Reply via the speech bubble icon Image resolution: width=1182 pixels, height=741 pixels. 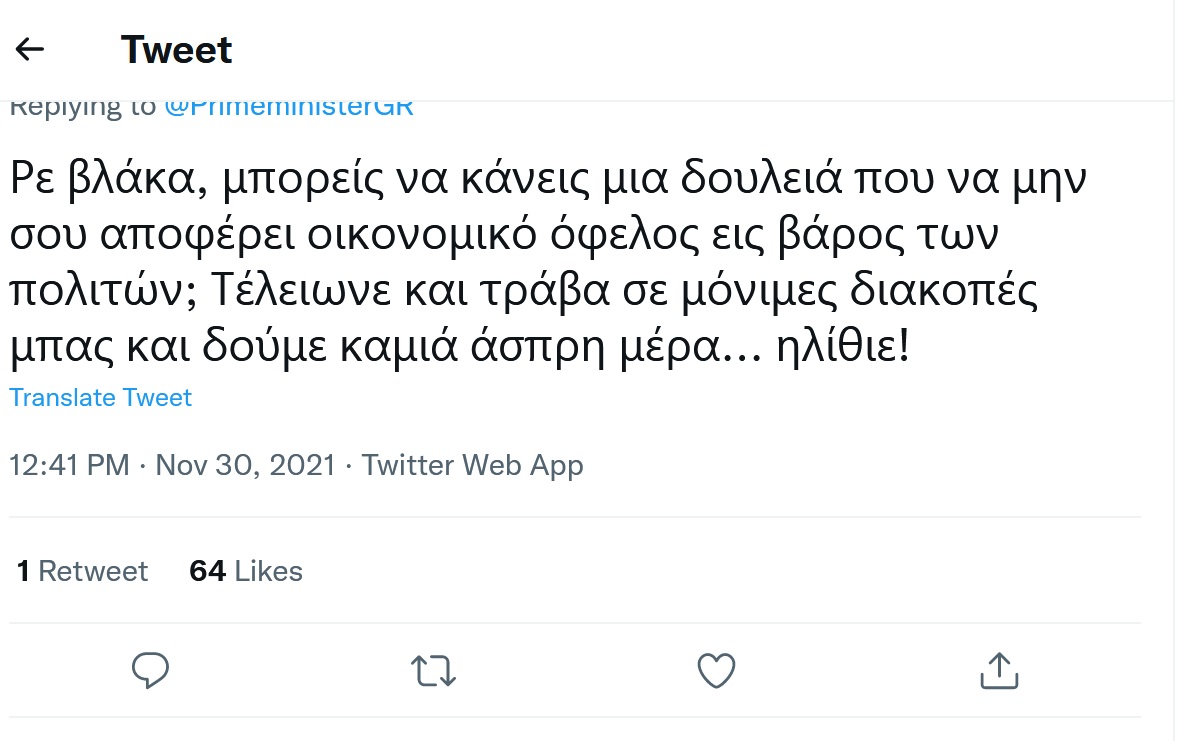pos(150,670)
